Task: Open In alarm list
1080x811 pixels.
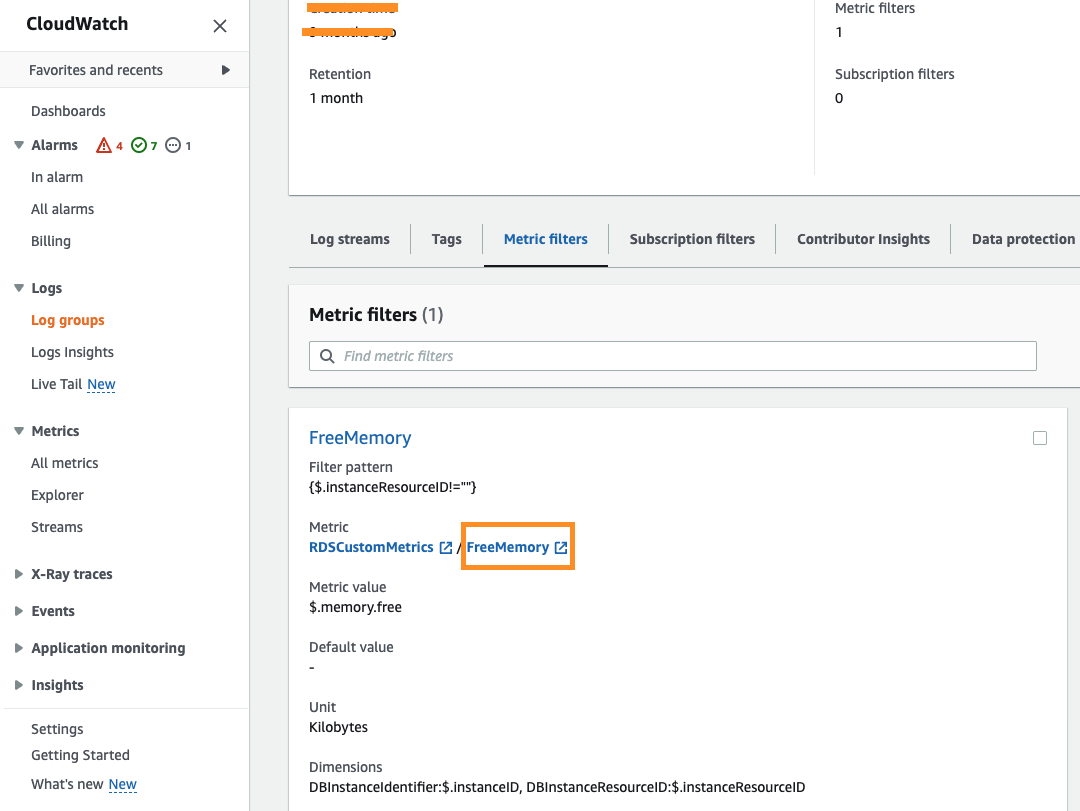Action: (57, 177)
